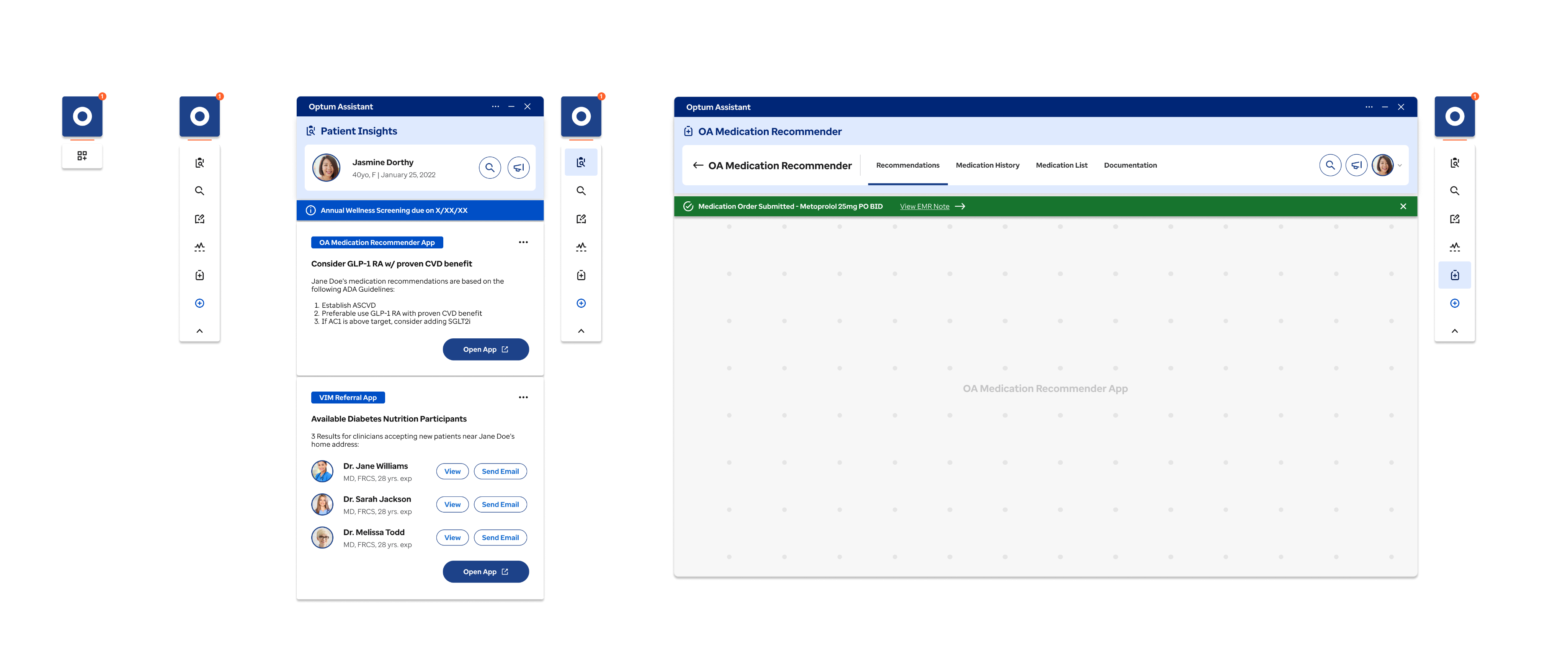Open more options on OA Medication Recommender App card
Screen dimensions: 1568x653
pyautogui.click(x=523, y=242)
